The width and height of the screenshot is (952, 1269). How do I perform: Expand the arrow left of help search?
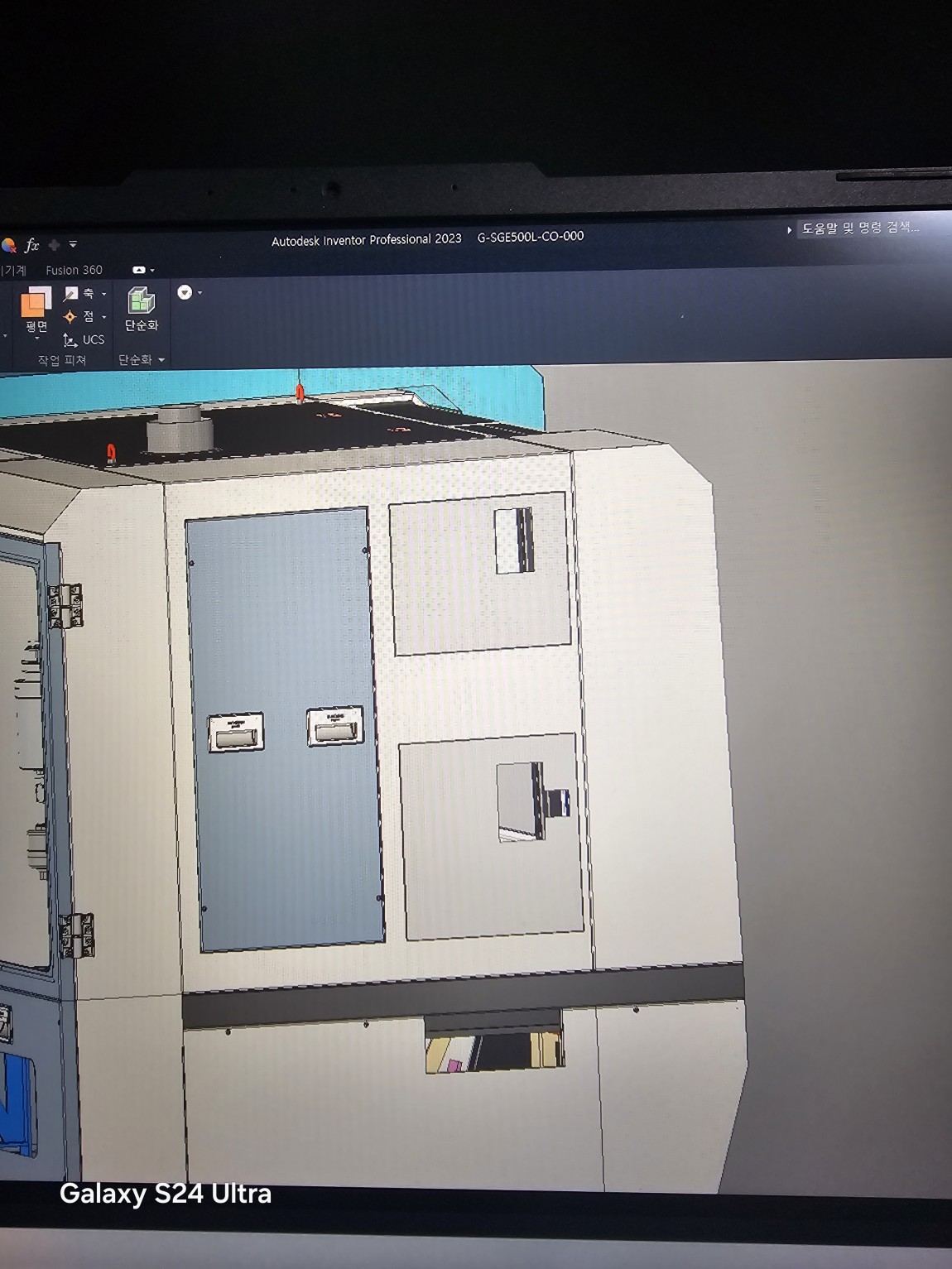point(789,229)
